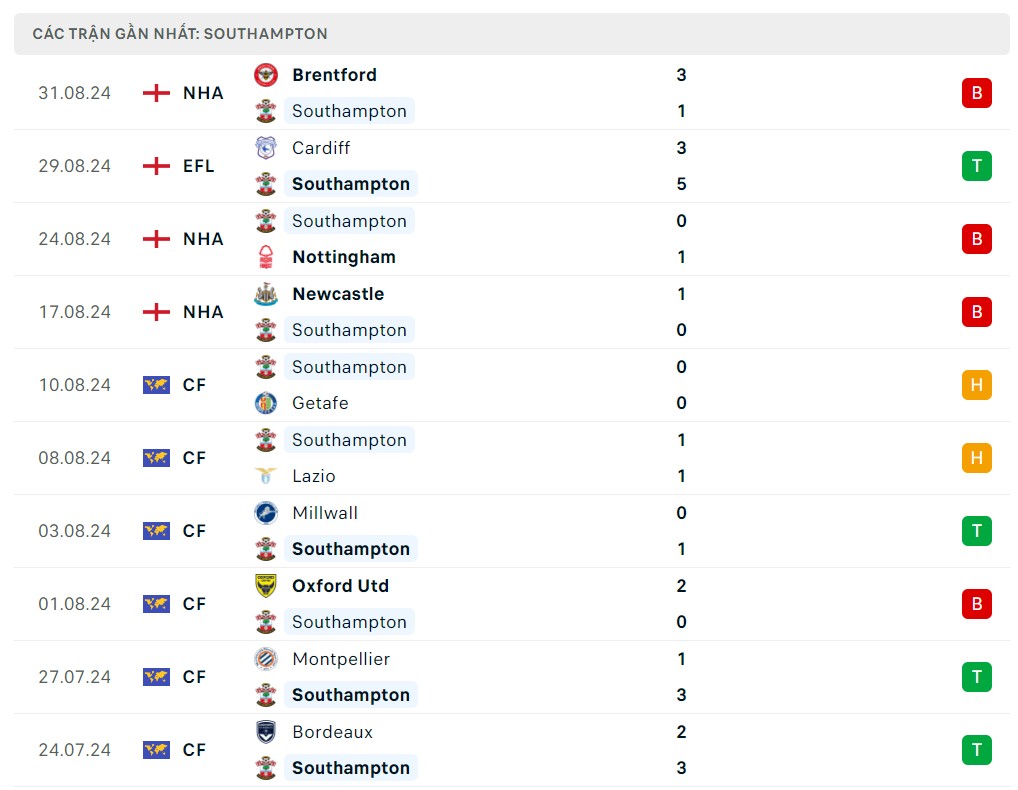Click the Getafe club crest icon

pyautogui.click(x=265, y=403)
